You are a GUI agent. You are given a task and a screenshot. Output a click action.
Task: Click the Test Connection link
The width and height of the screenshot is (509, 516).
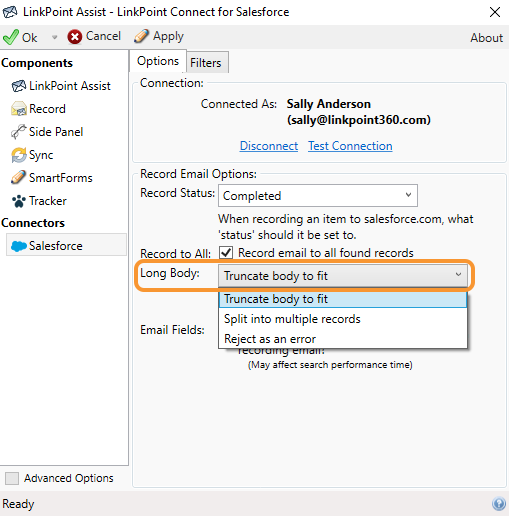click(x=350, y=146)
